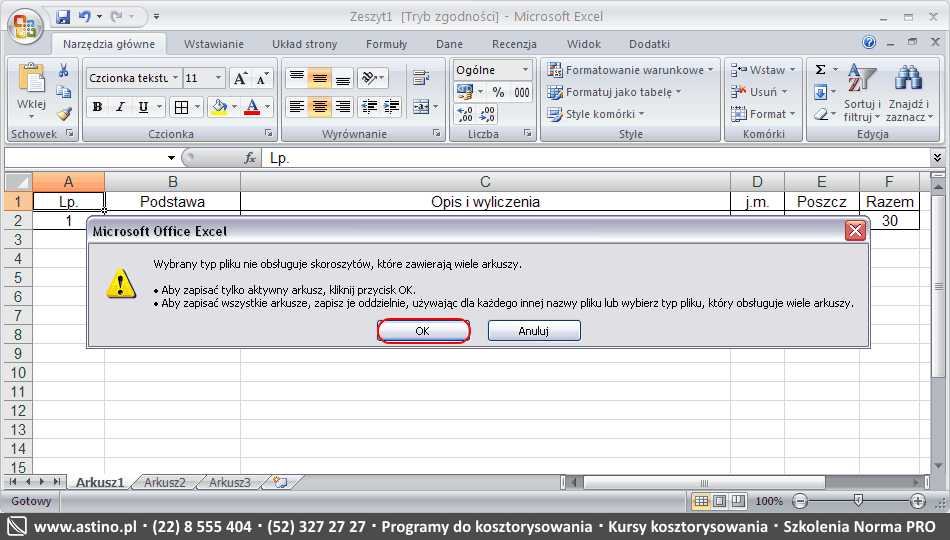Viewport: 950px width, 540px height.
Task: Open number format dropdown Ogólne
Action: tap(525, 70)
